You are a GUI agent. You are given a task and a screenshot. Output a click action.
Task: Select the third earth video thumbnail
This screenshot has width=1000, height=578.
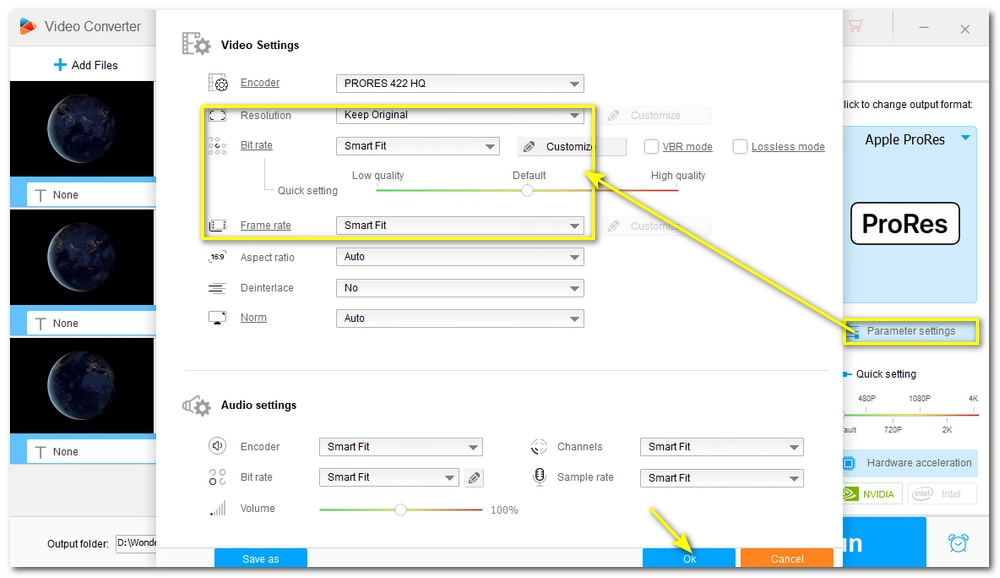click(x=82, y=386)
